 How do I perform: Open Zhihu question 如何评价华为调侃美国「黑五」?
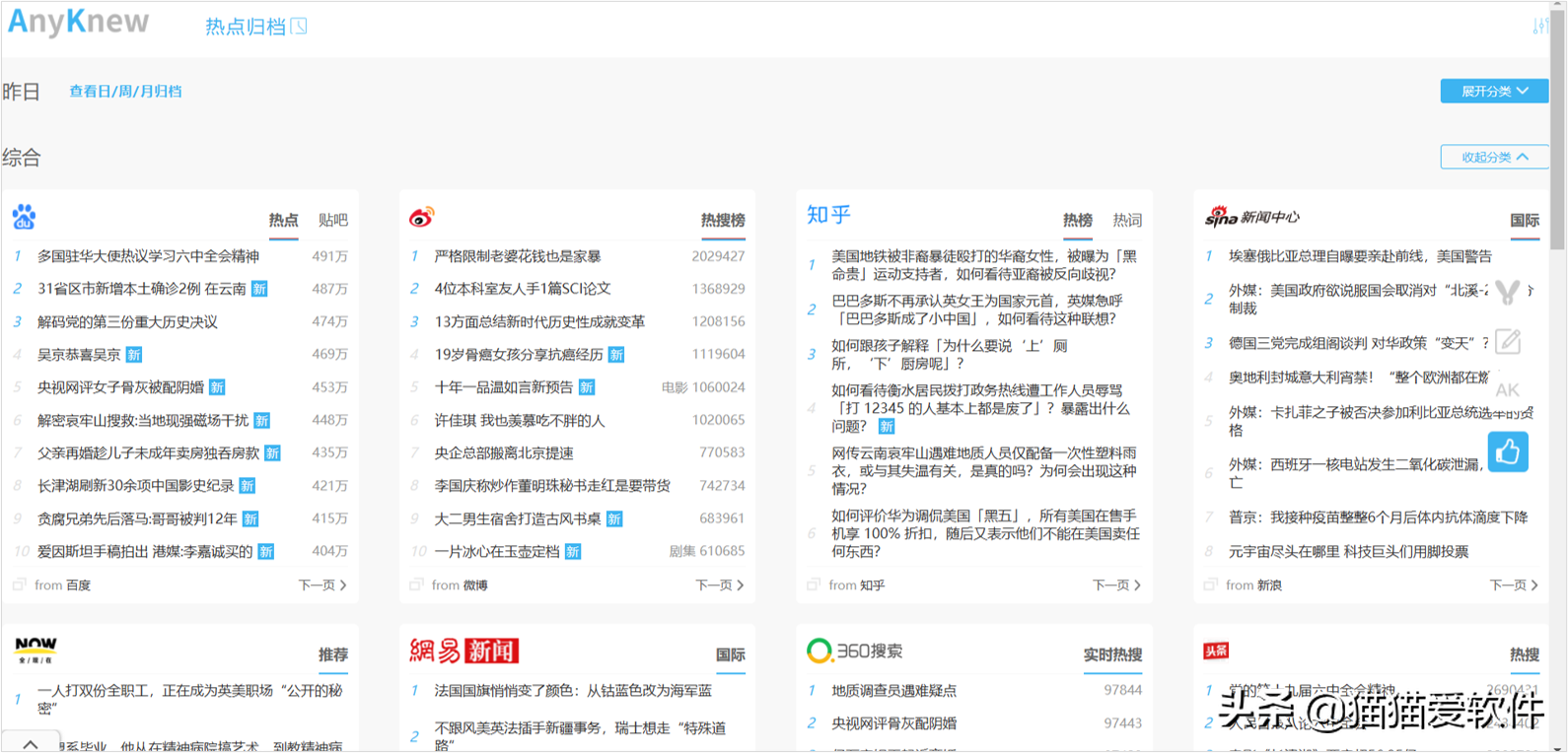pyautogui.click(x=985, y=533)
